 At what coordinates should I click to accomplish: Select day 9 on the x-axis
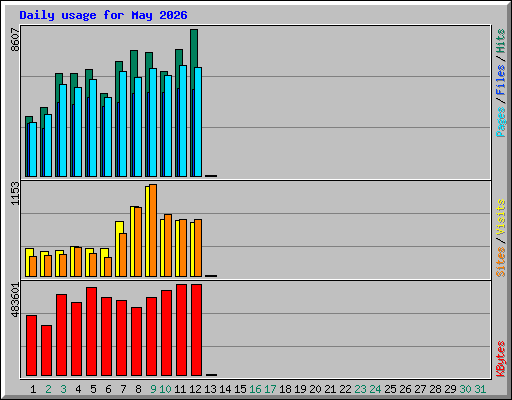[153, 389]
